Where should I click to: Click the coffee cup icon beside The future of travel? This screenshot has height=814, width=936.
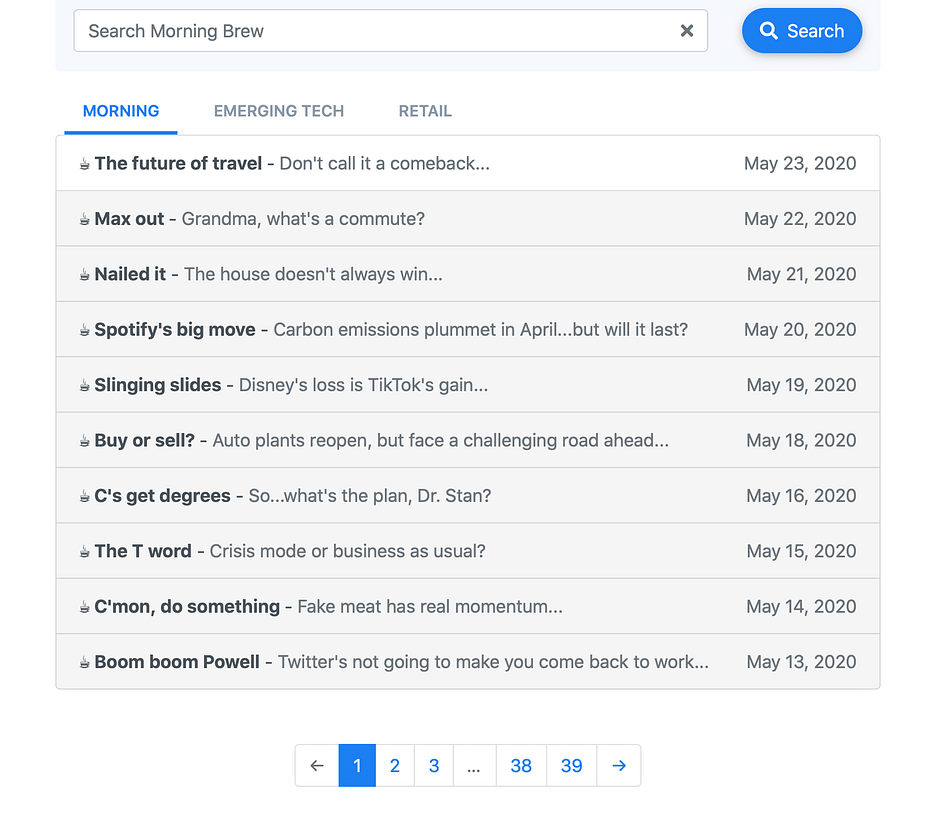(85, 164)
